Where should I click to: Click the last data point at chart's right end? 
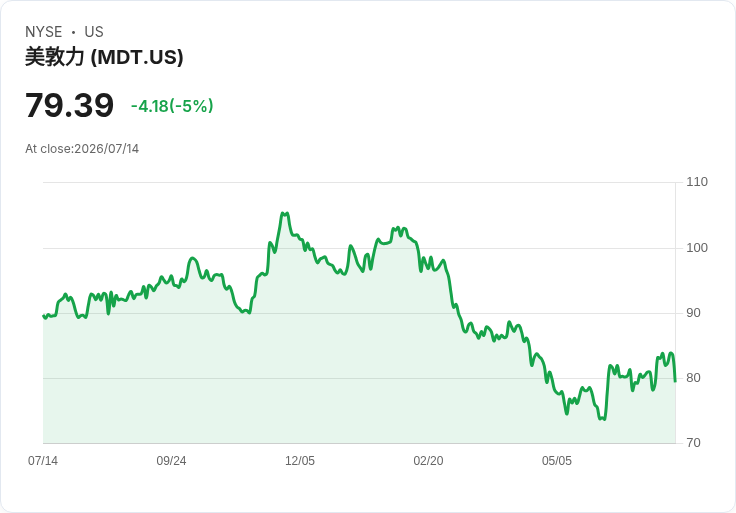675,381
